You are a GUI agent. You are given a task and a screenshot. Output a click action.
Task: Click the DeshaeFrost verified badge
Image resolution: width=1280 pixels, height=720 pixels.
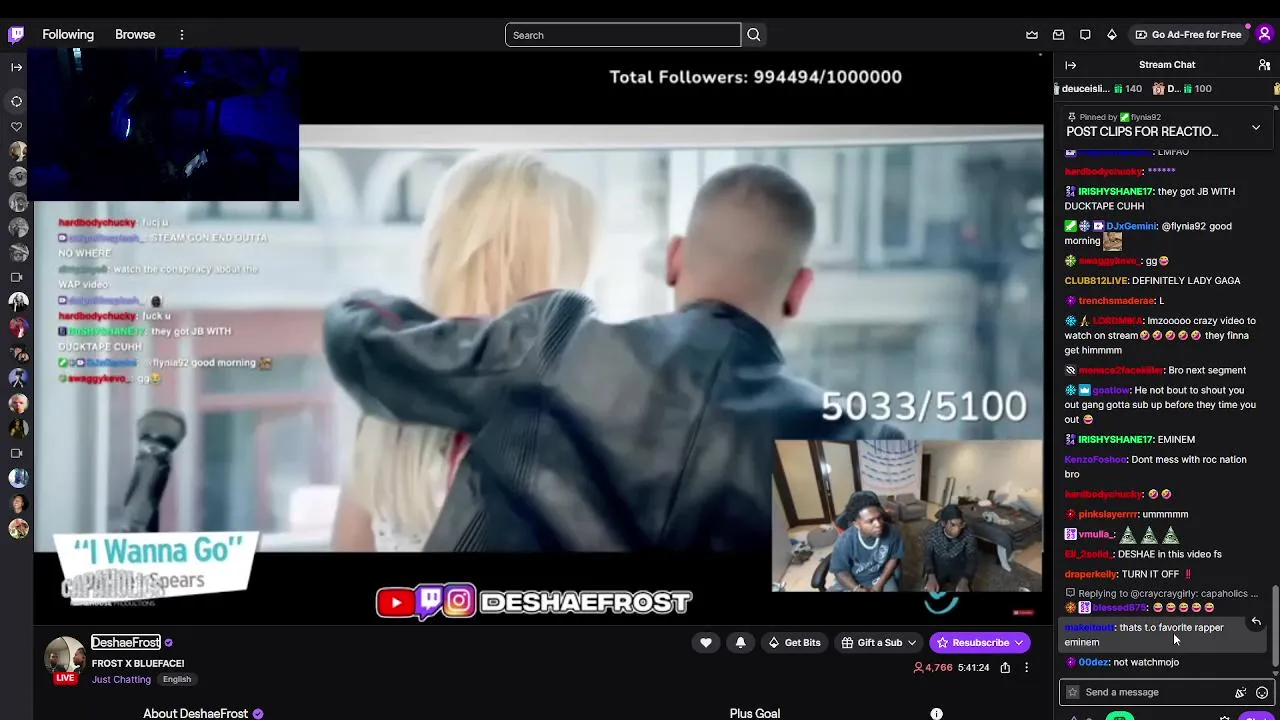(168, 643)
